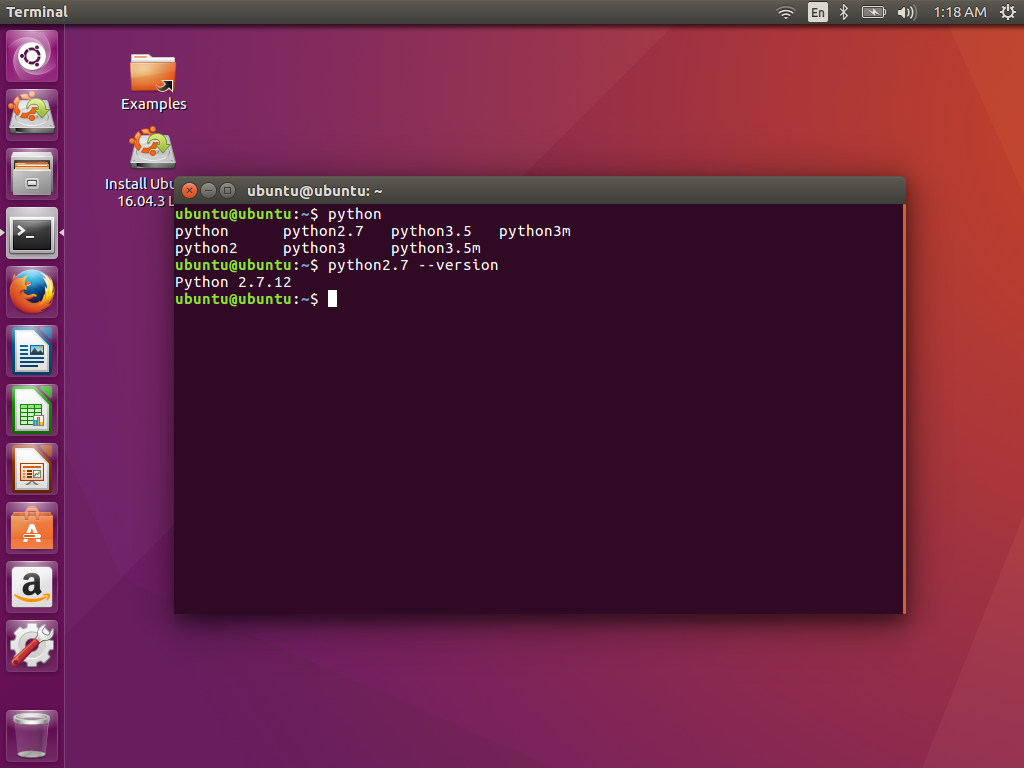Open the Files file manager

[31, 173]
